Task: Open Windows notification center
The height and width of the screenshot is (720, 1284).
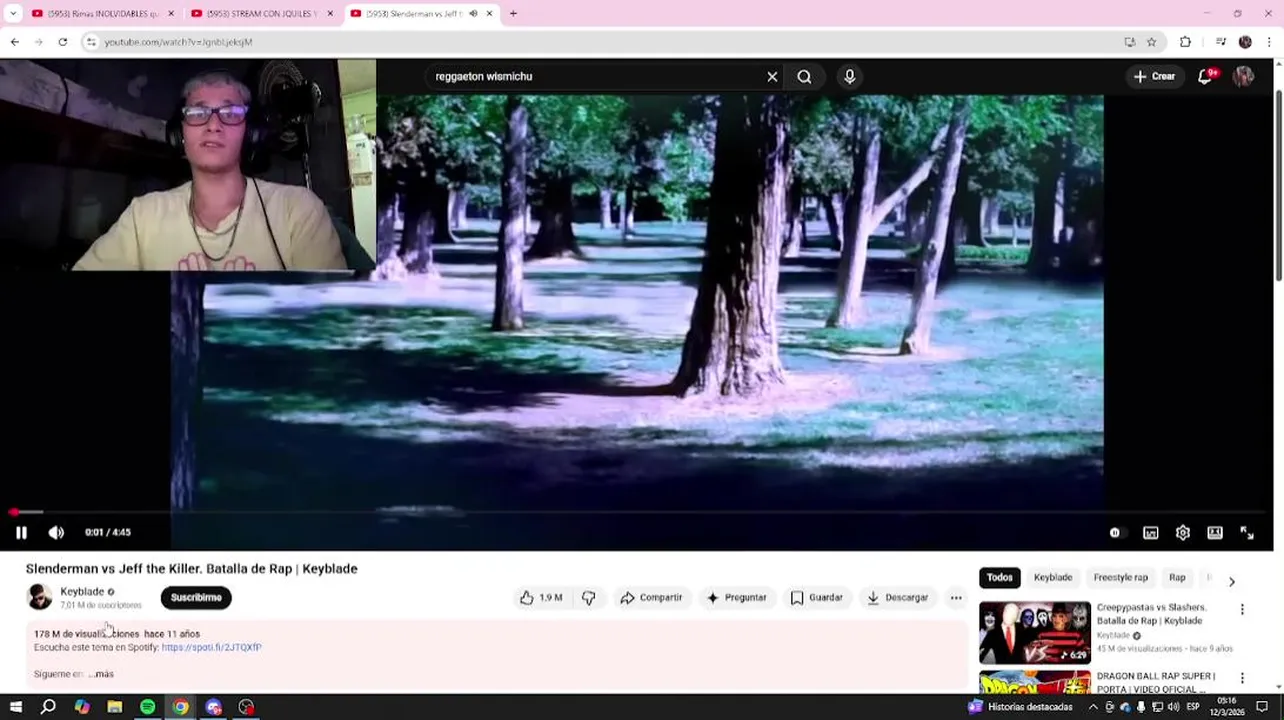Action: 1262,707
